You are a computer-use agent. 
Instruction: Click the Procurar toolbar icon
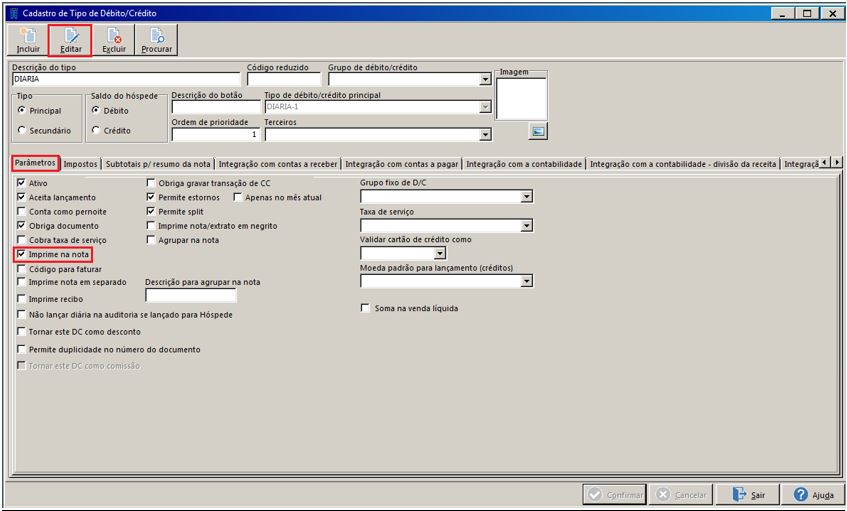coord(157,41)
